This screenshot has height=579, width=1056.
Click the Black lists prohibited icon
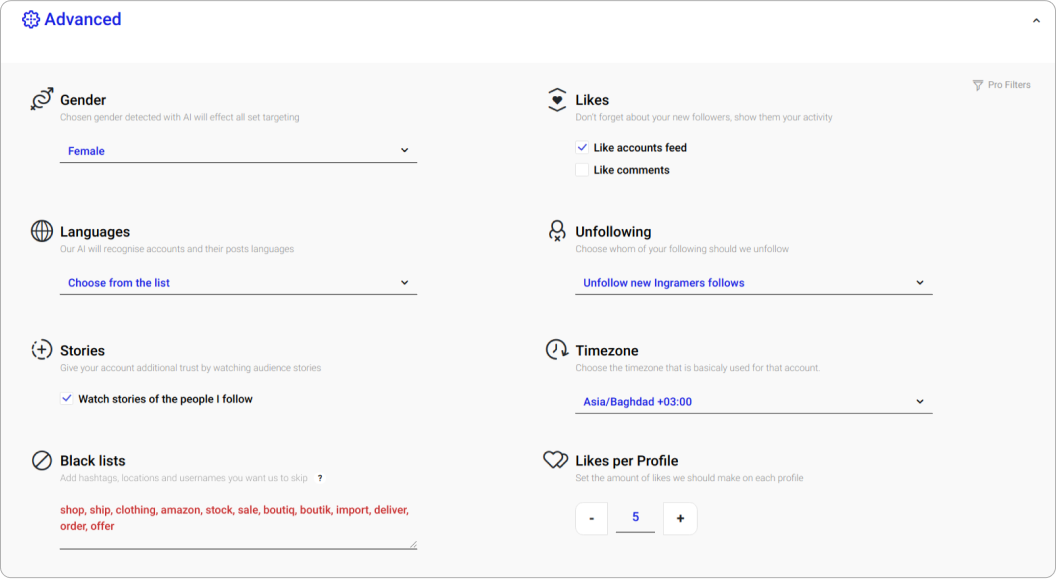(x=41, y=460)
